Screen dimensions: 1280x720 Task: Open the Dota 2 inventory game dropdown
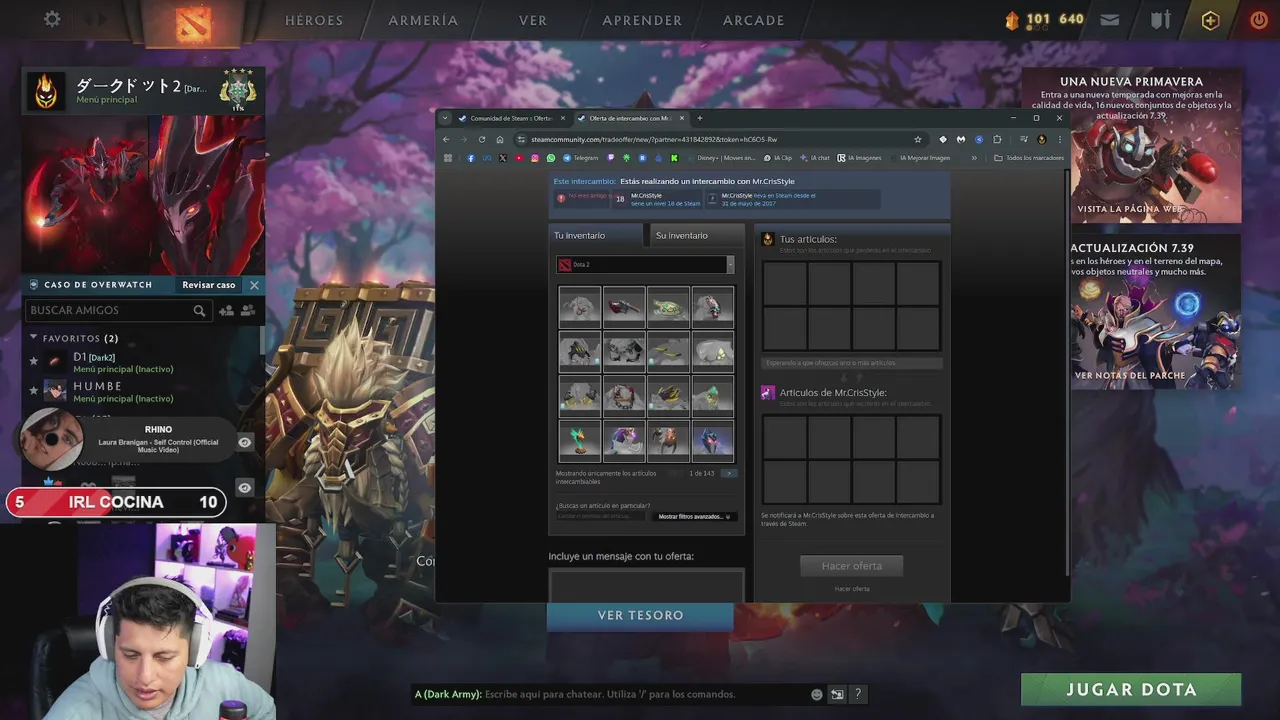click(645, 265)
